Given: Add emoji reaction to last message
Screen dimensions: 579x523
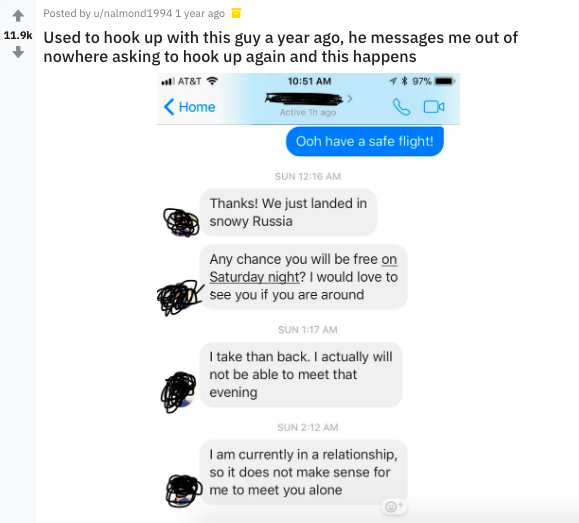Looking at the screenshot, I should pos(394,506).
